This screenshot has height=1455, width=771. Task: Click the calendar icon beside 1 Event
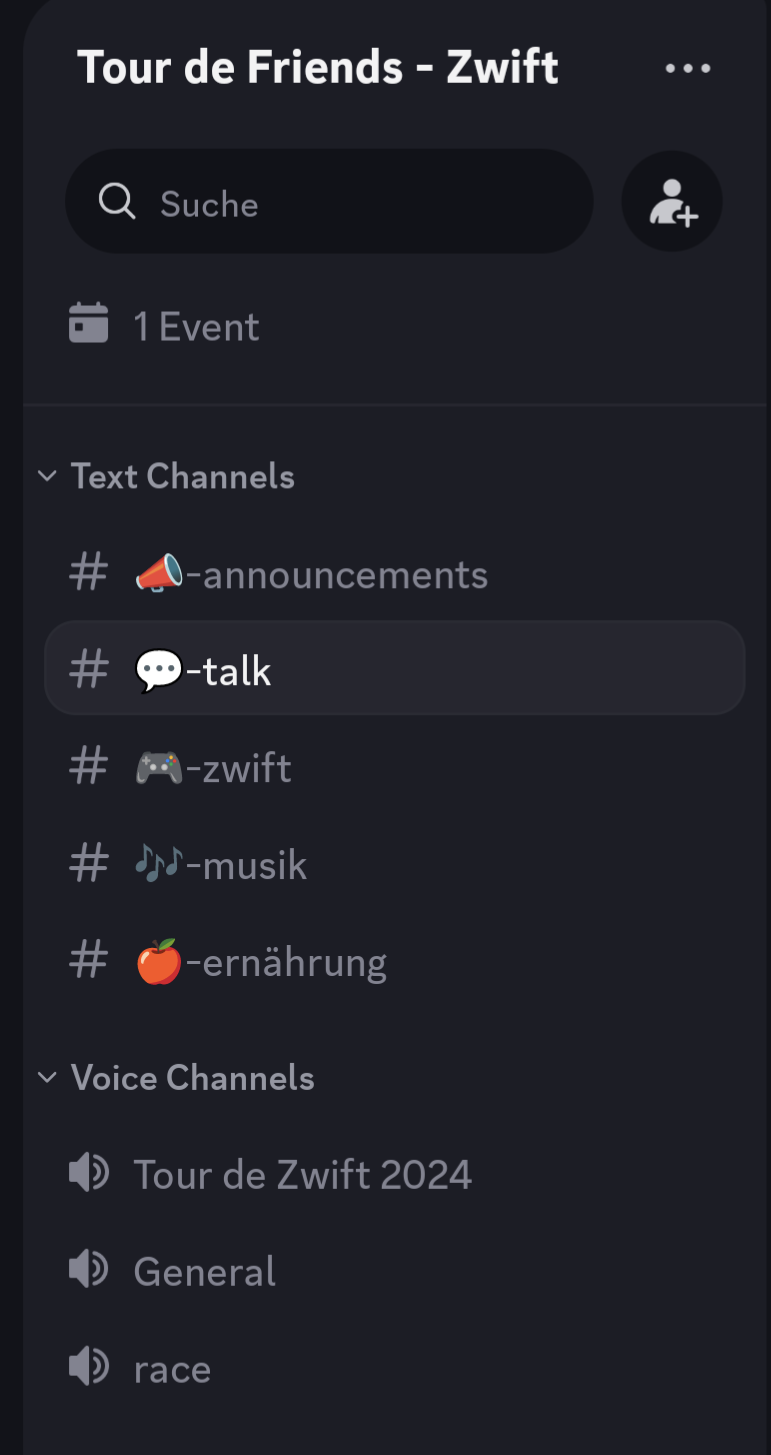[x=89, y=325]
